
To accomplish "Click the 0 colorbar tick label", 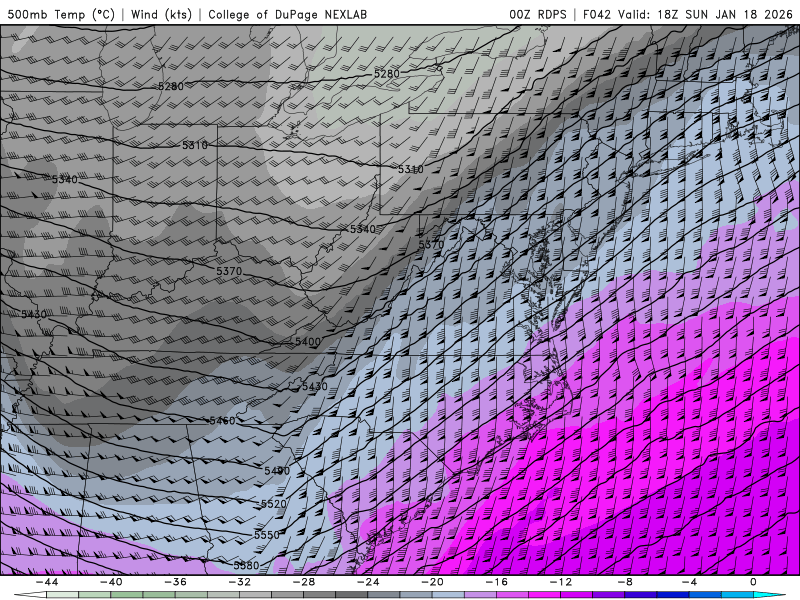I will click(754, 582).
